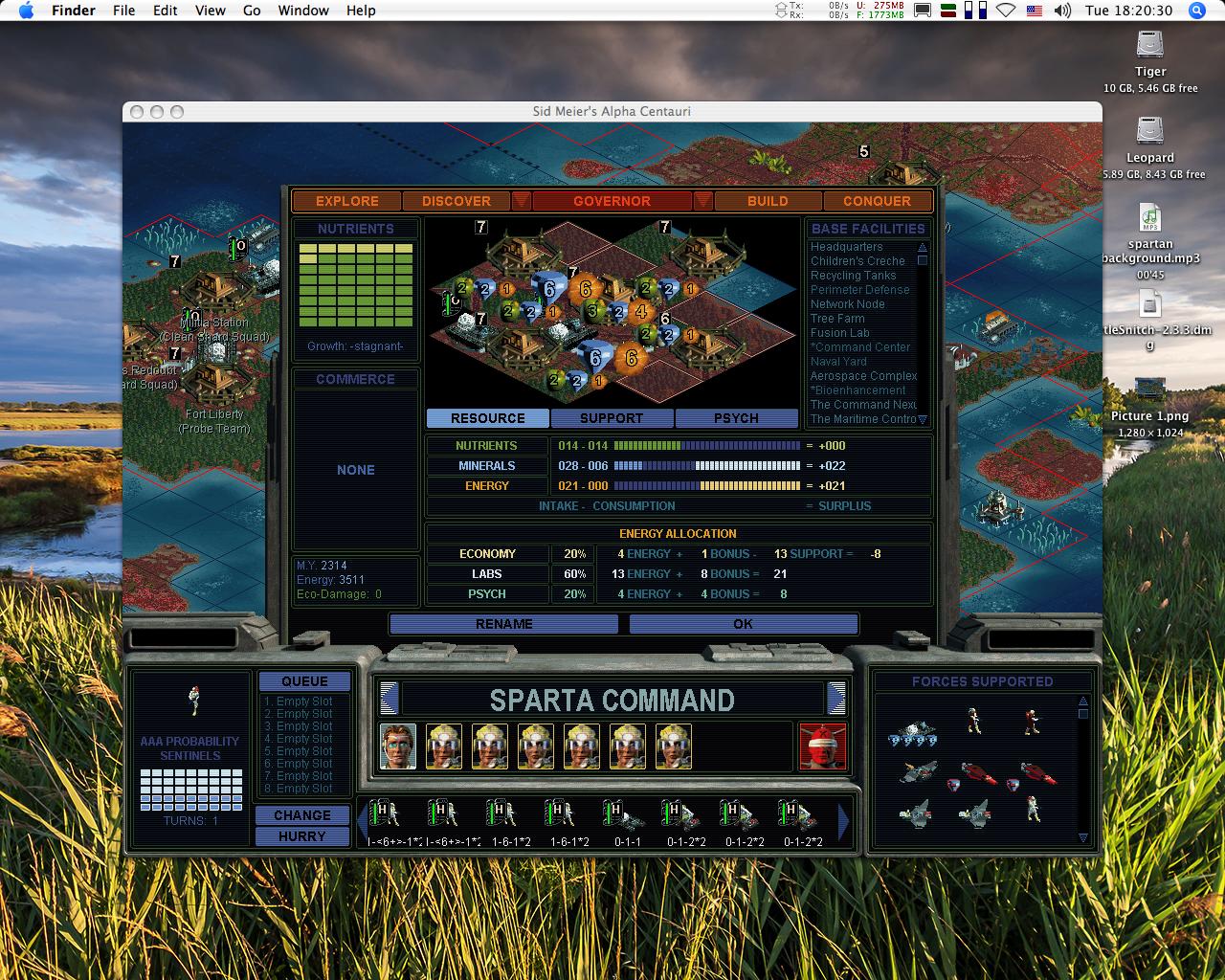This screenshot has width=1225, height=980.
Task: Click the RENAME base button
Action: [503, 624]
